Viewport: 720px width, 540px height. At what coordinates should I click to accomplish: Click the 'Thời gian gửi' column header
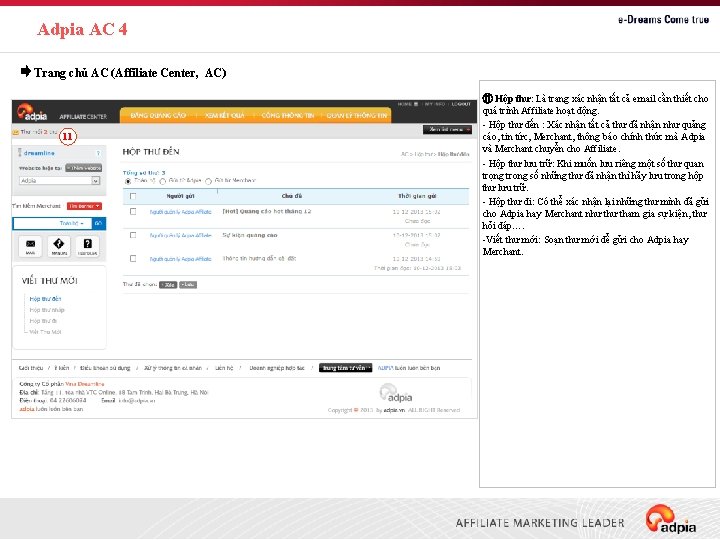pos(417,196)
